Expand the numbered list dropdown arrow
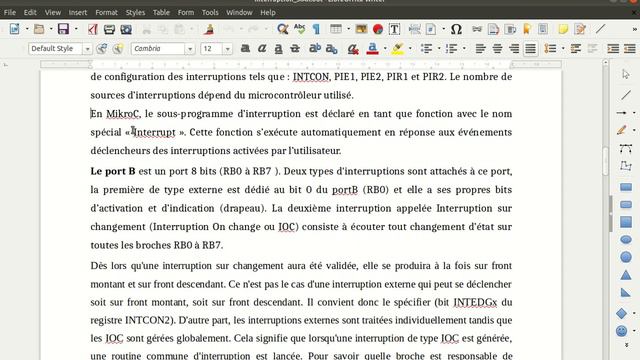The width and height of the screenshot is (640, 360). (x=464, y=49)
